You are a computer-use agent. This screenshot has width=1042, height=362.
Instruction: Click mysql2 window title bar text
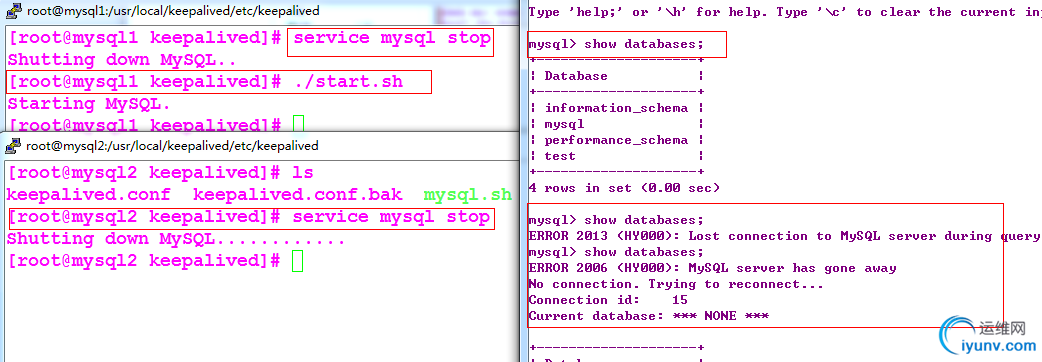click(x=173, y=145)
